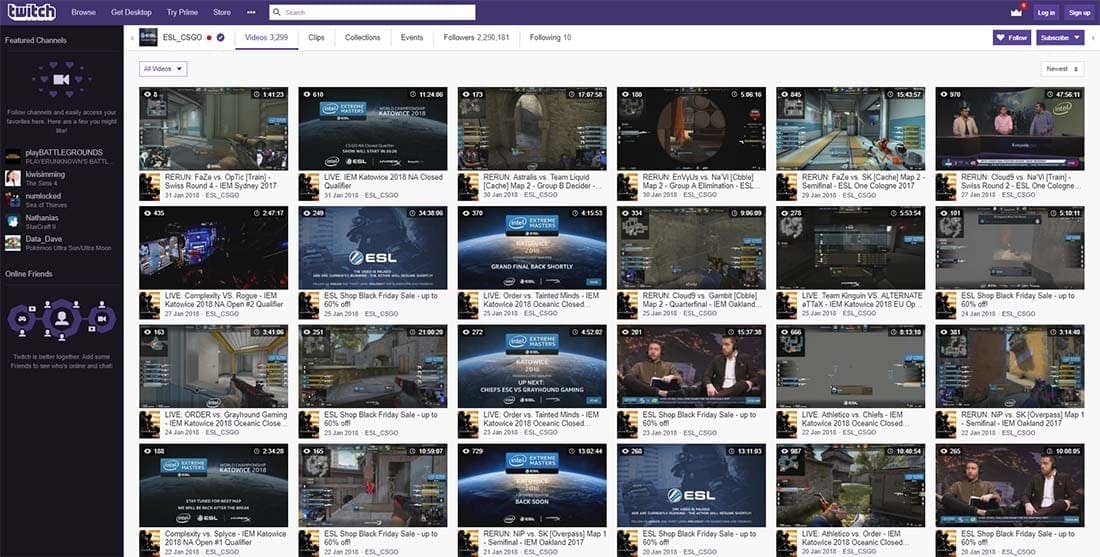Screen dimensions: 1100x557
Task: Click Nathanias channel avatar
Action: click(13, 221)
